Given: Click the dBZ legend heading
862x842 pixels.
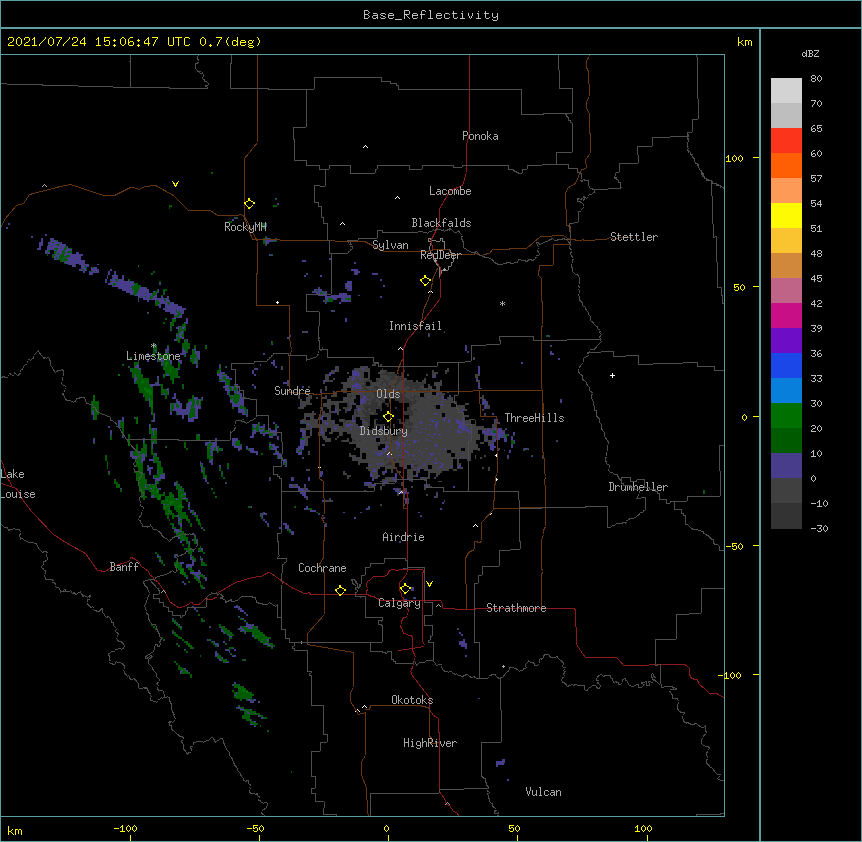Looking at the screenshot, I should 810,53.
